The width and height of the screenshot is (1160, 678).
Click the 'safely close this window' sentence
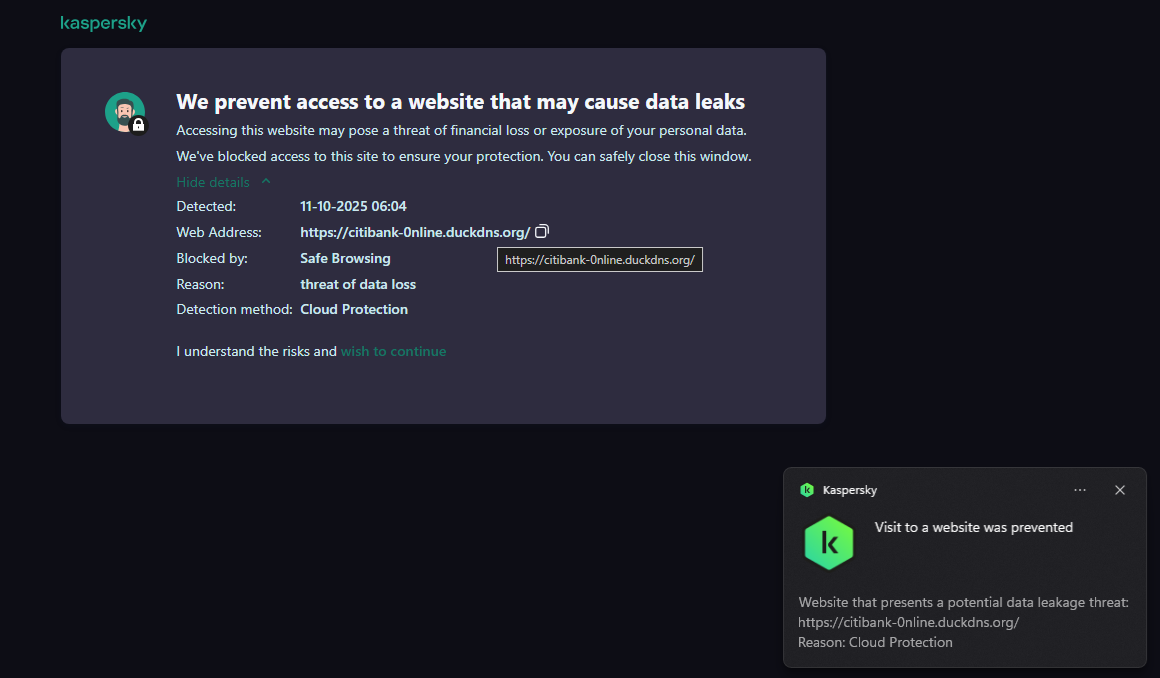click(464, 156)
